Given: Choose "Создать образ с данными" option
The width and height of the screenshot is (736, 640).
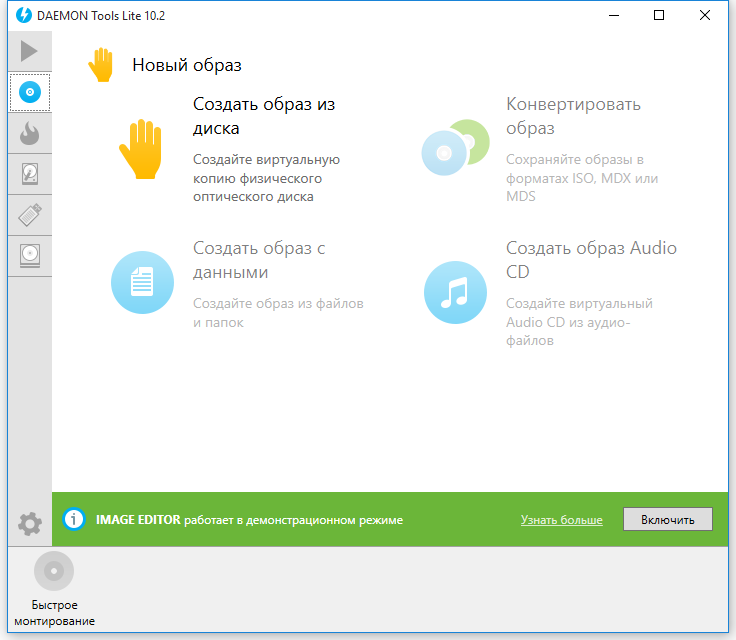Looking at the screenshot, I should click(x=259, y=260).
